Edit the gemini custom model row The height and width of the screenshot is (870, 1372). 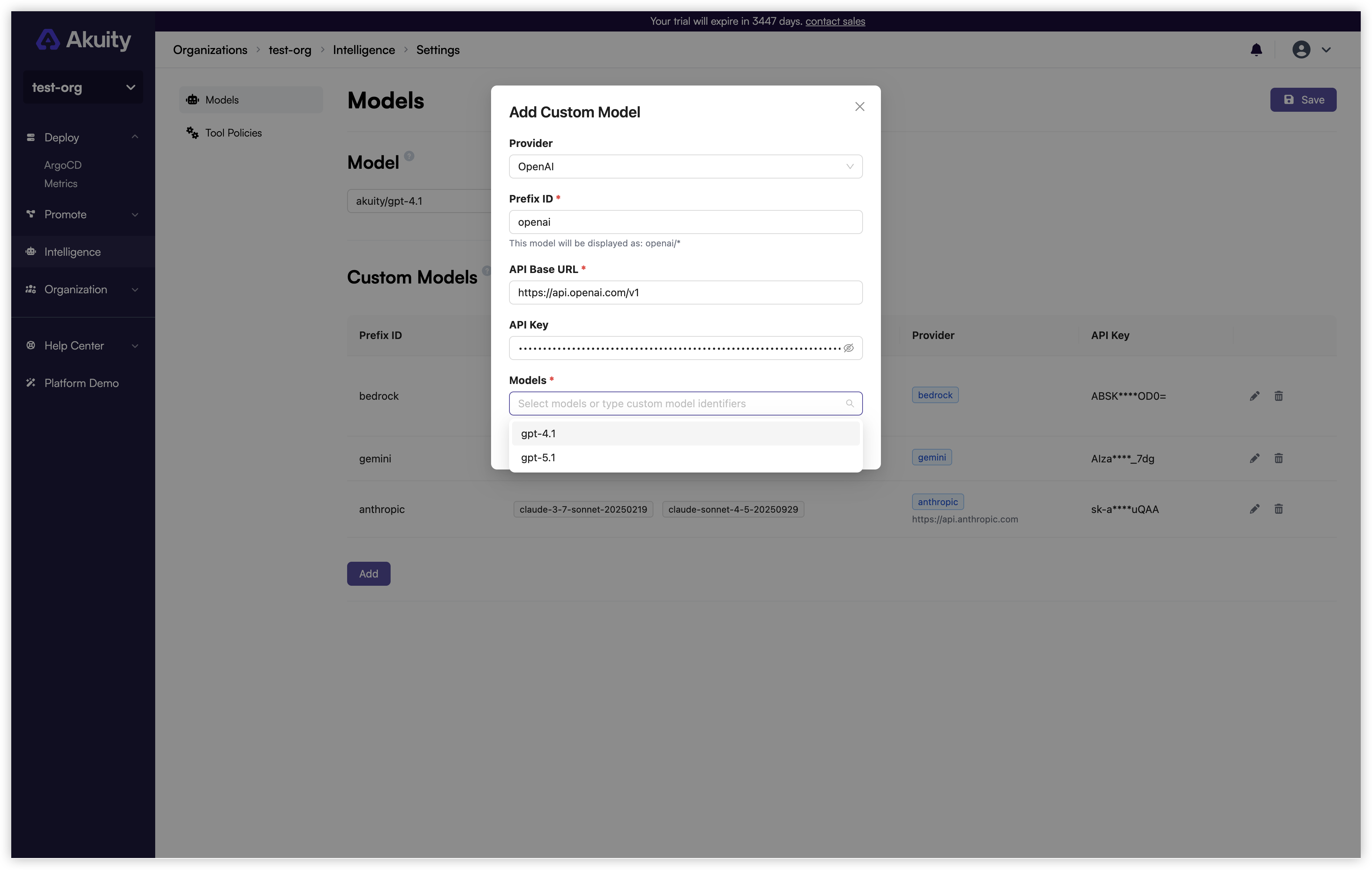pyautogui.click(x=1255, y=458)
